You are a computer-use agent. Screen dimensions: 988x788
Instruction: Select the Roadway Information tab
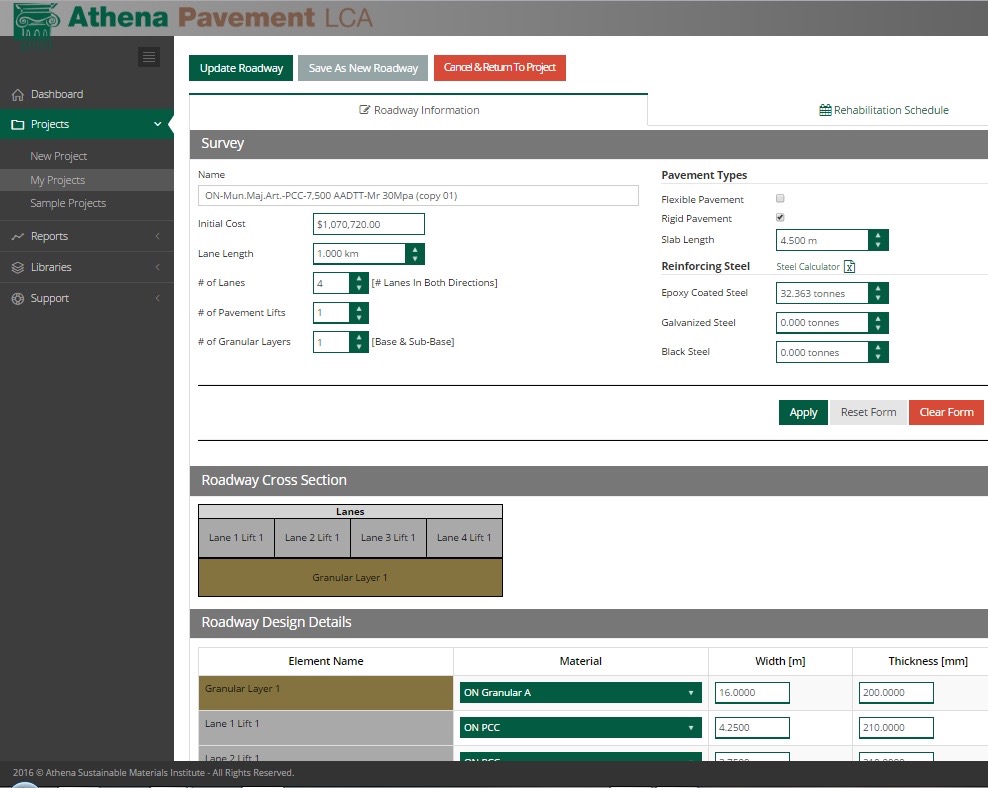(x=419, y=110)
